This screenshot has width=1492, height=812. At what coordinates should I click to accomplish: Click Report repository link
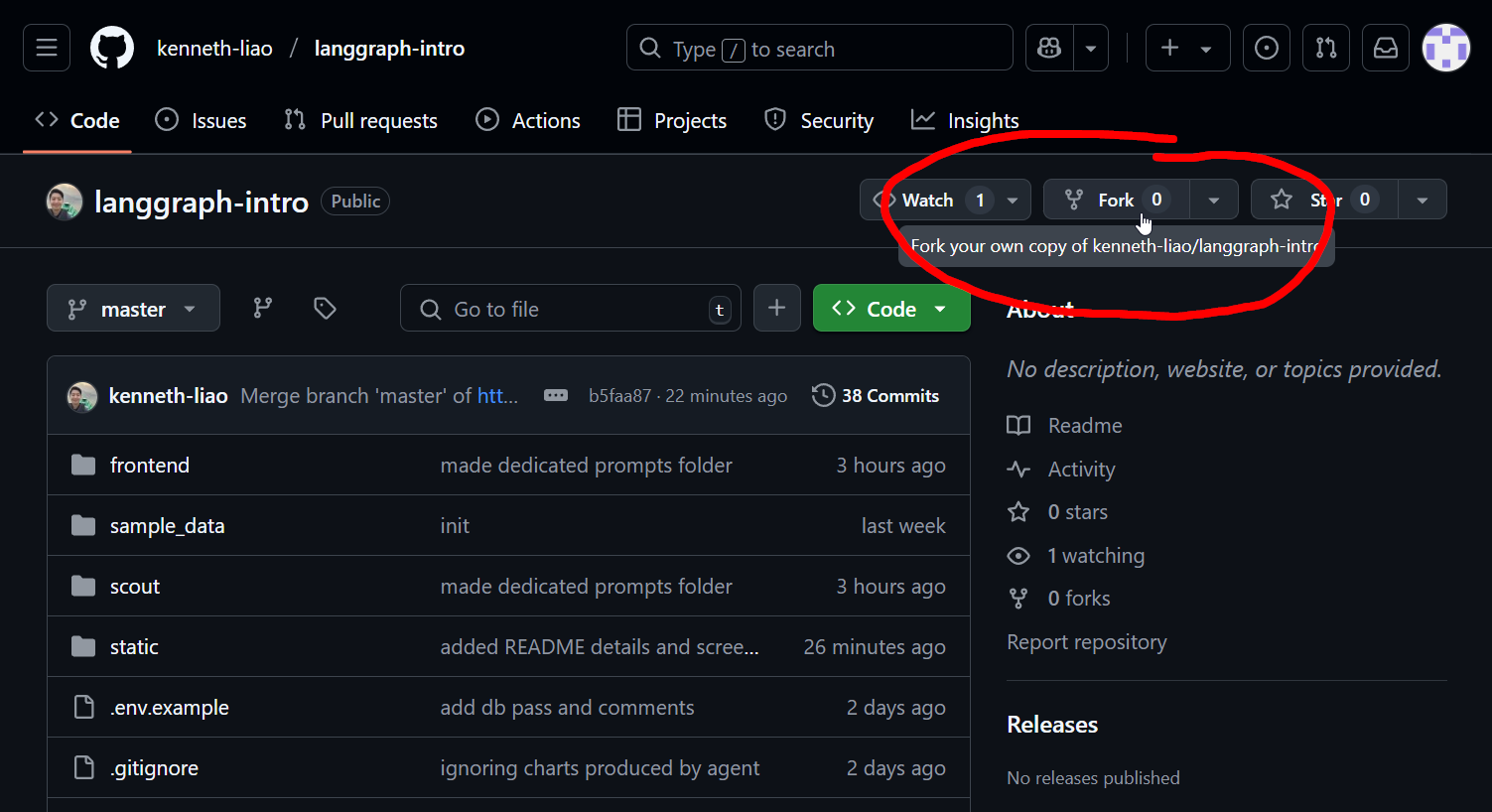click(1087, 642)
